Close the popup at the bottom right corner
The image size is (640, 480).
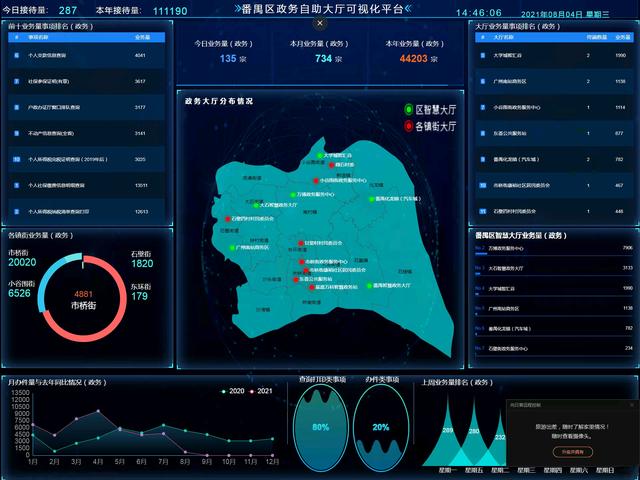632,404
